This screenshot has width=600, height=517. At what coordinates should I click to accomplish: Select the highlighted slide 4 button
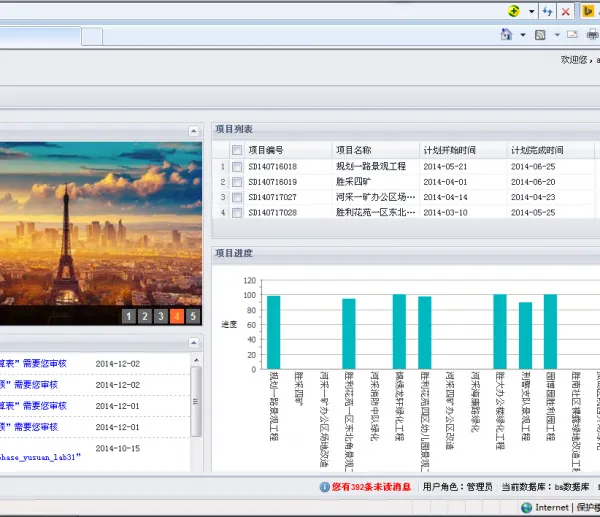177,316
